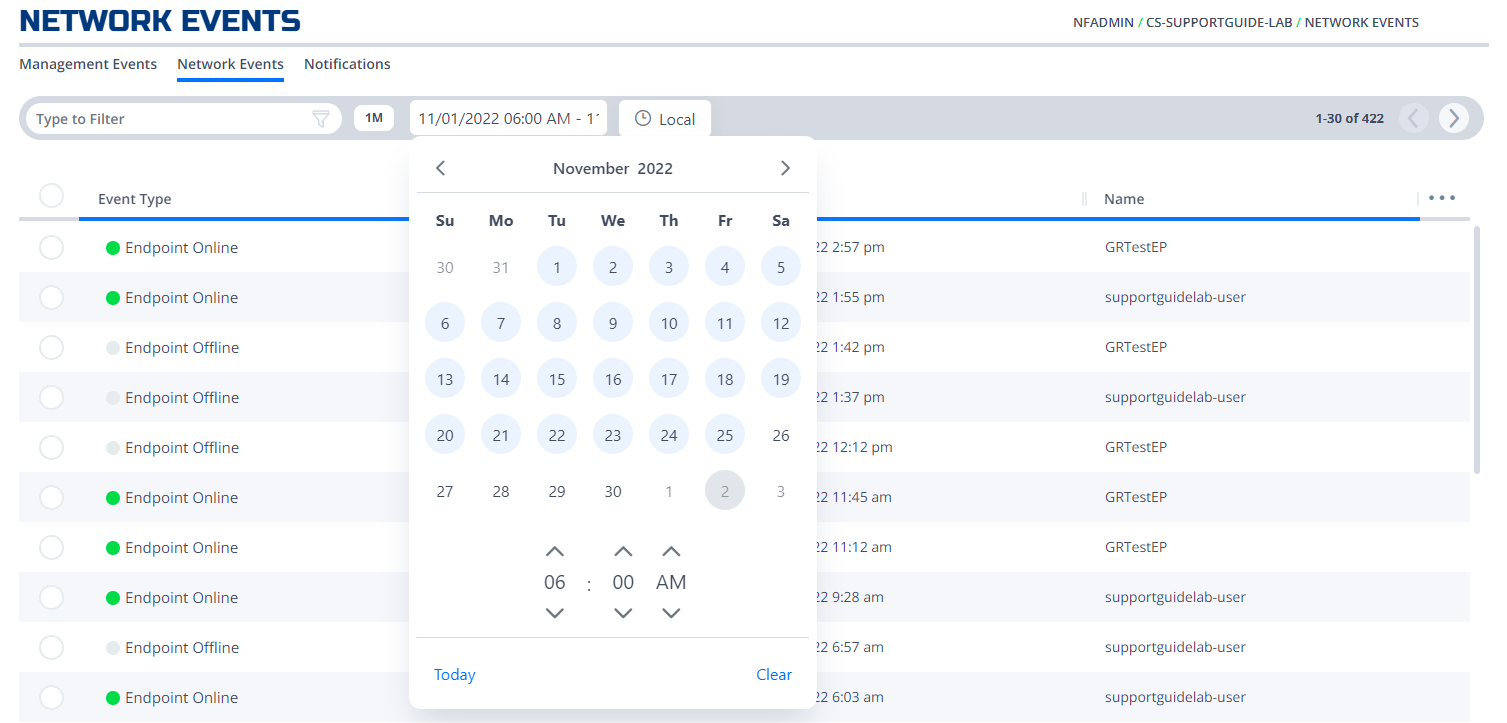Click the filter funnel icon
The width and height of the screenshot is (1507, 723).
[x=320, y=119]
